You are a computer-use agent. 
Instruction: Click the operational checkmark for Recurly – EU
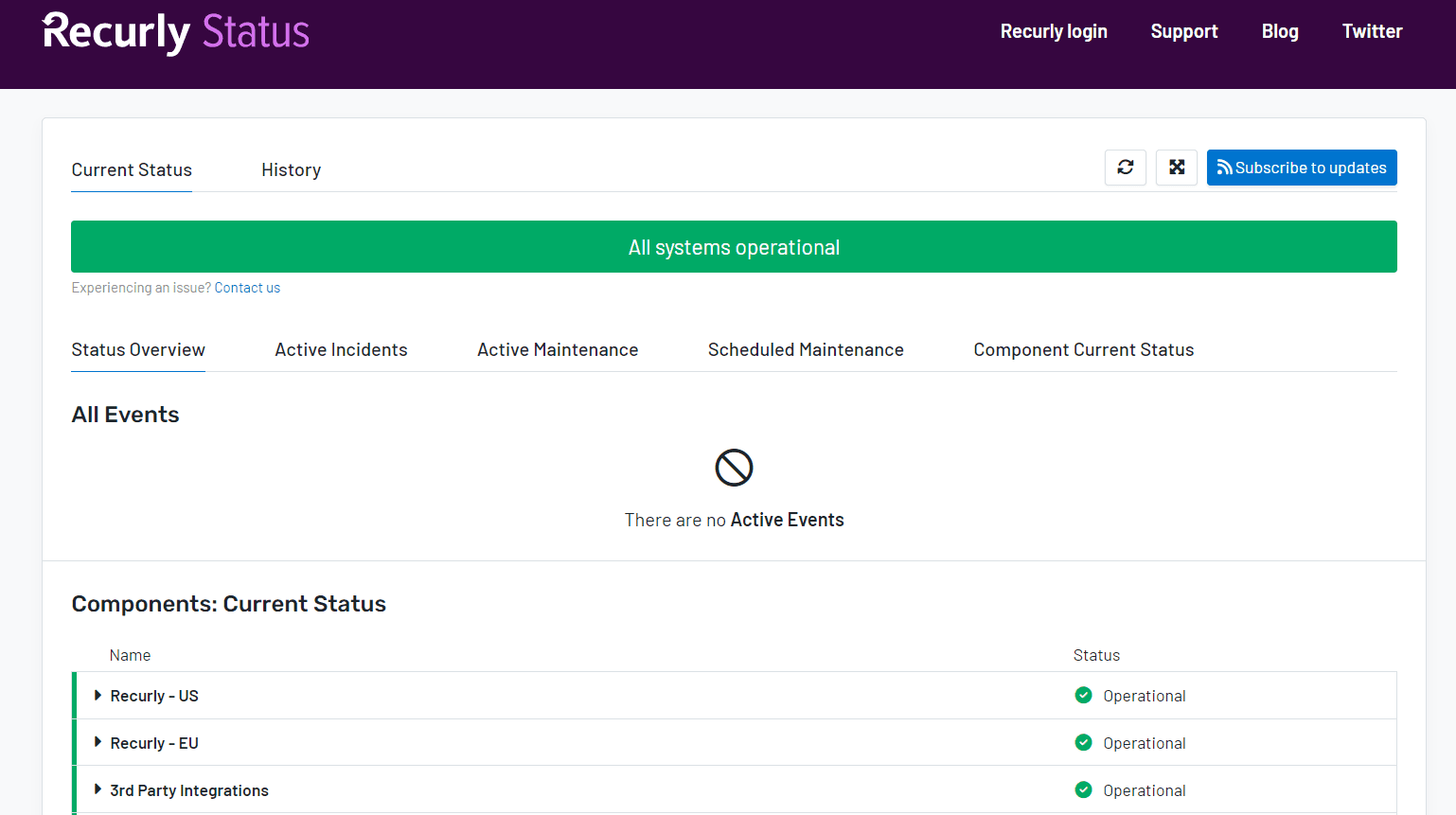pyautogui.click(x=1082, y=742)
